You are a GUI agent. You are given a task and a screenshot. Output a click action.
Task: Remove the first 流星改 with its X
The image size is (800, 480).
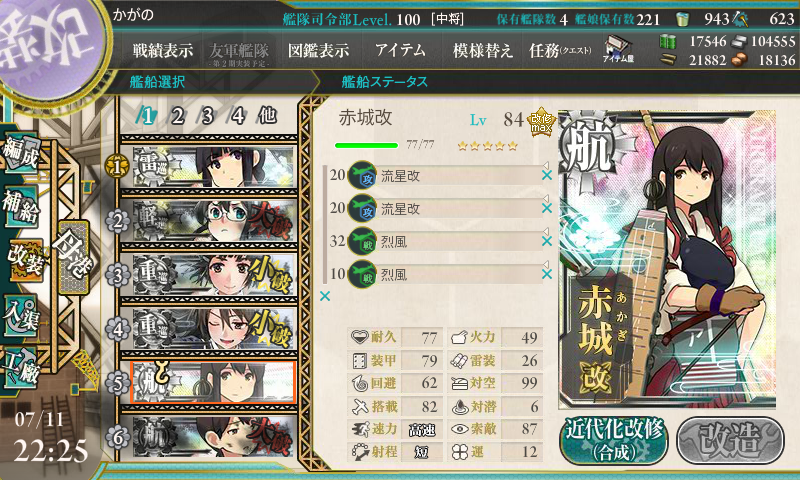tap(547, 175)
